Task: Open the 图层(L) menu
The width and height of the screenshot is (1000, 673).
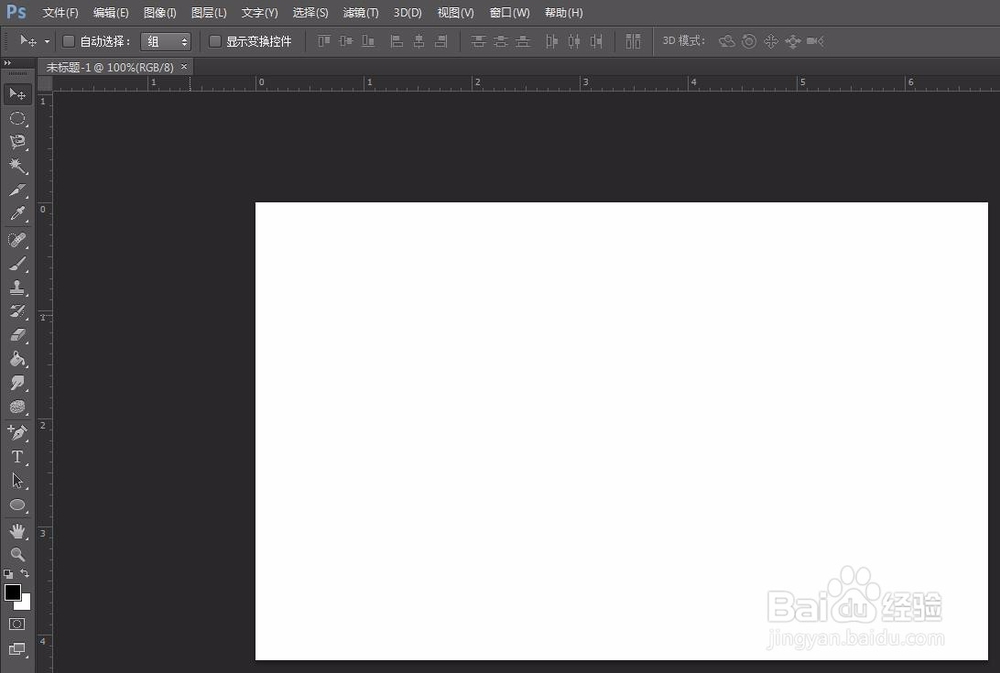Action: pos(209,13)
